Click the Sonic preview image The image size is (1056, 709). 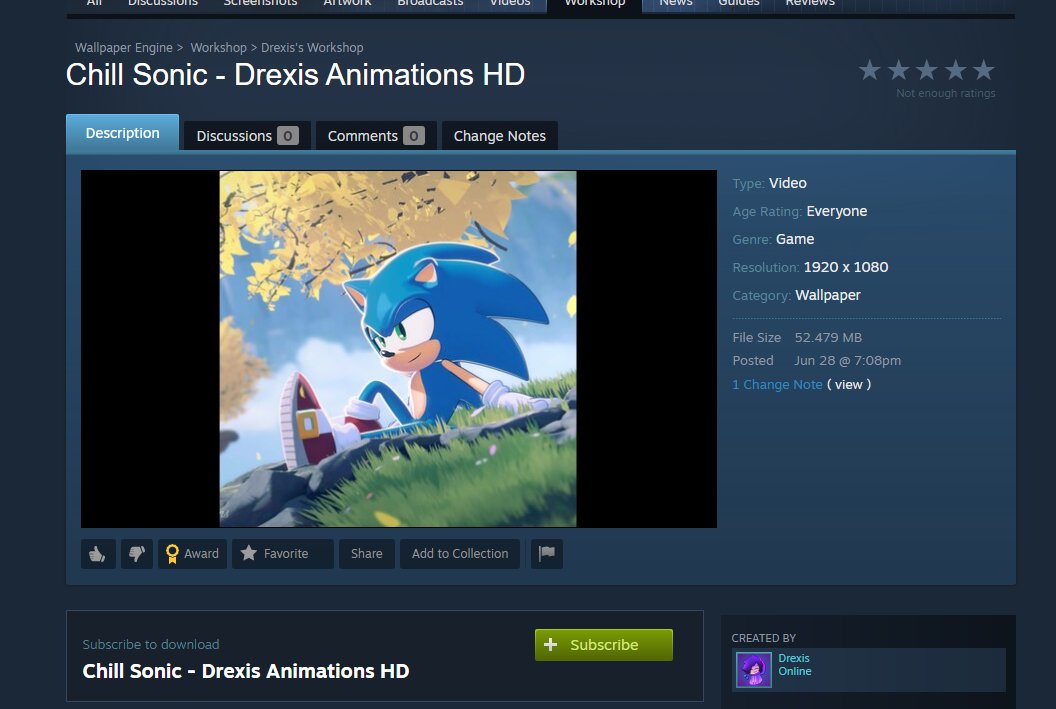[x=398, y=349]
